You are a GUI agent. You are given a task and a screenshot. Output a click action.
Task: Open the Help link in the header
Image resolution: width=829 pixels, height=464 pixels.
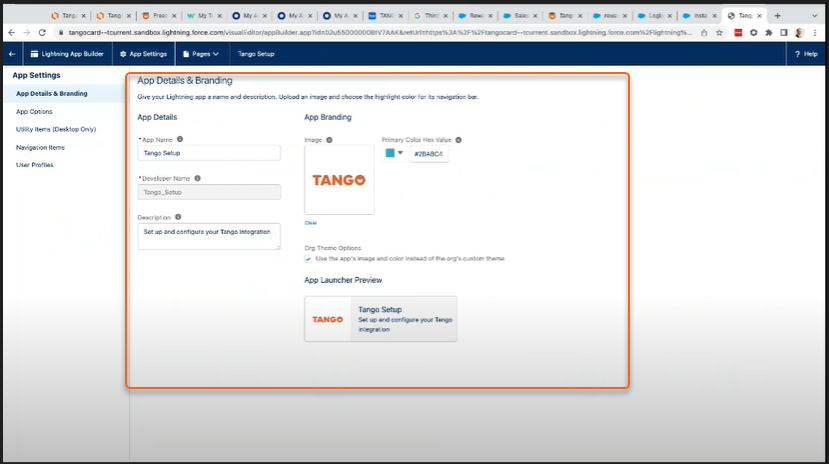[x=806, y=54]
